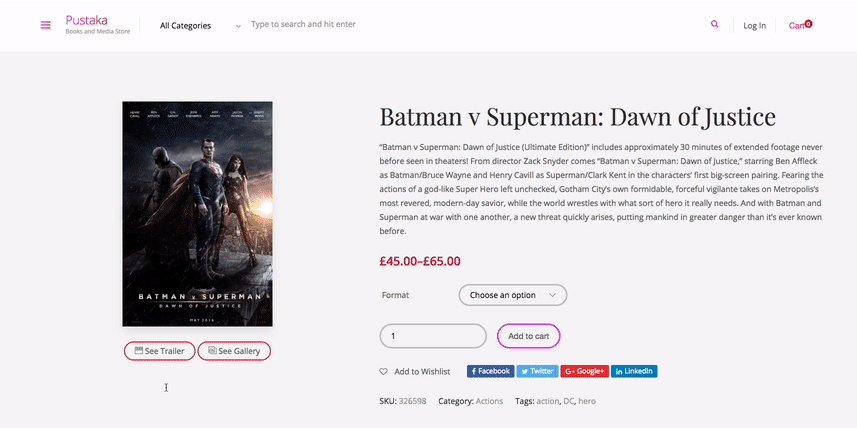Click the DC tag link
The width and height of the screenshot is (857, 428).
(568, 401)
